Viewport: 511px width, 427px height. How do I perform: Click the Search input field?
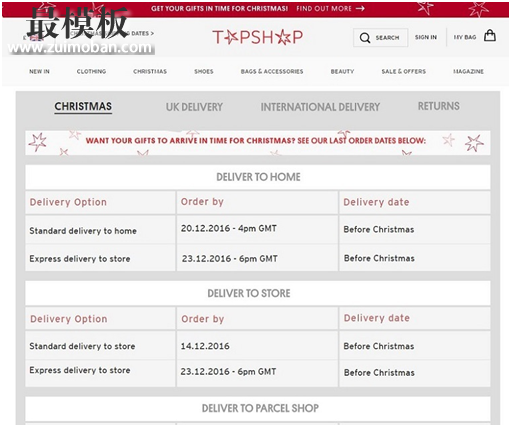(380, 38)
